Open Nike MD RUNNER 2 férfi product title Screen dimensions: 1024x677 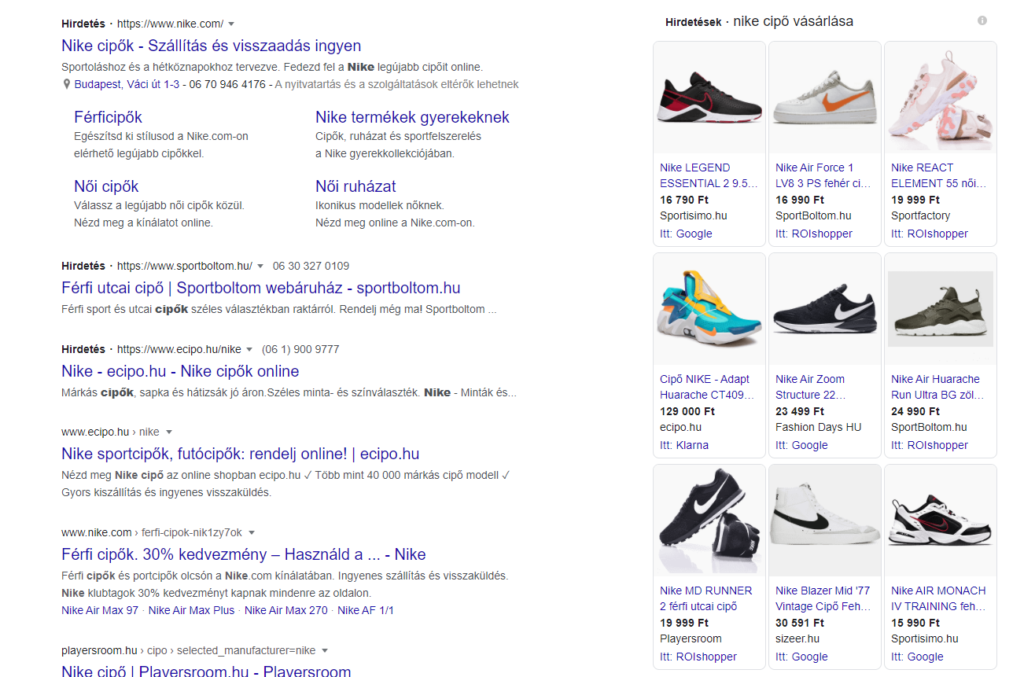point(706,599)
